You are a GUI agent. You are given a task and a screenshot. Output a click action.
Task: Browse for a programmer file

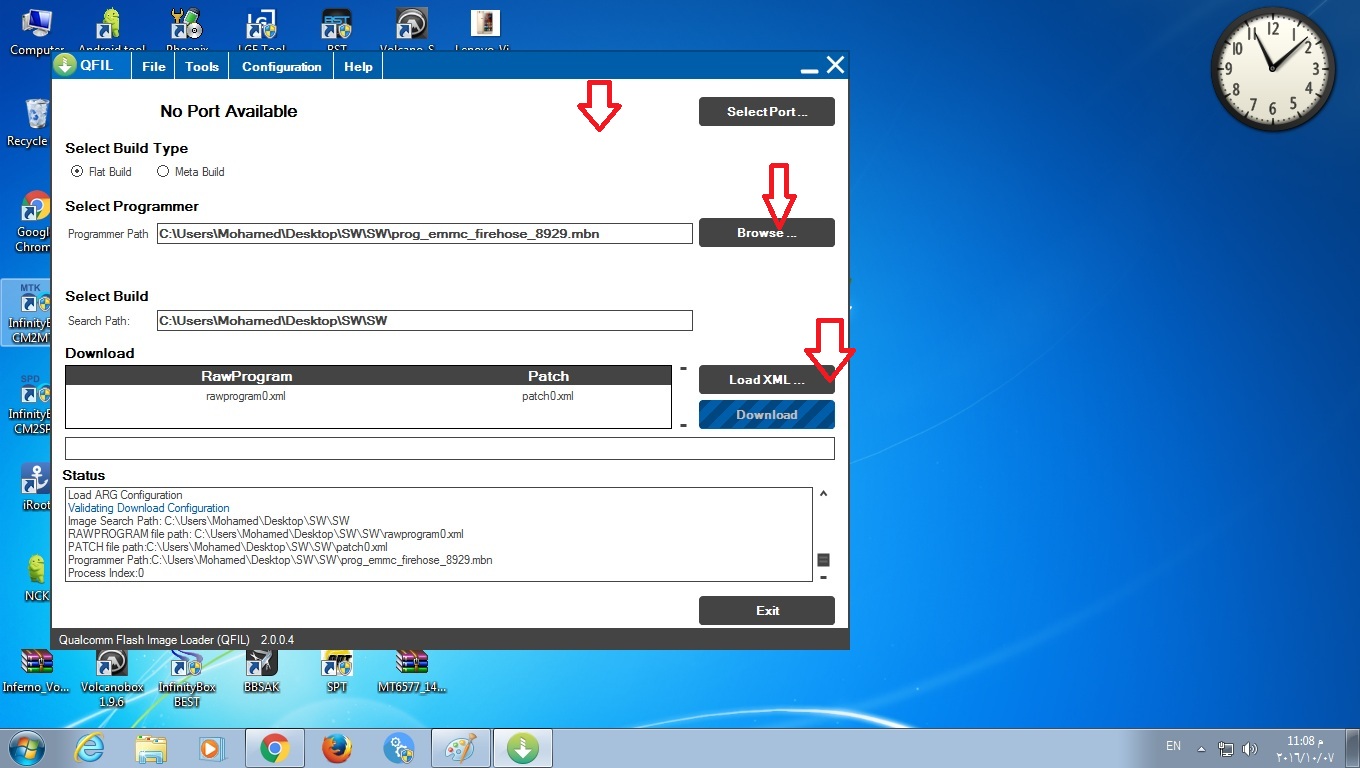tap(767, 233)
